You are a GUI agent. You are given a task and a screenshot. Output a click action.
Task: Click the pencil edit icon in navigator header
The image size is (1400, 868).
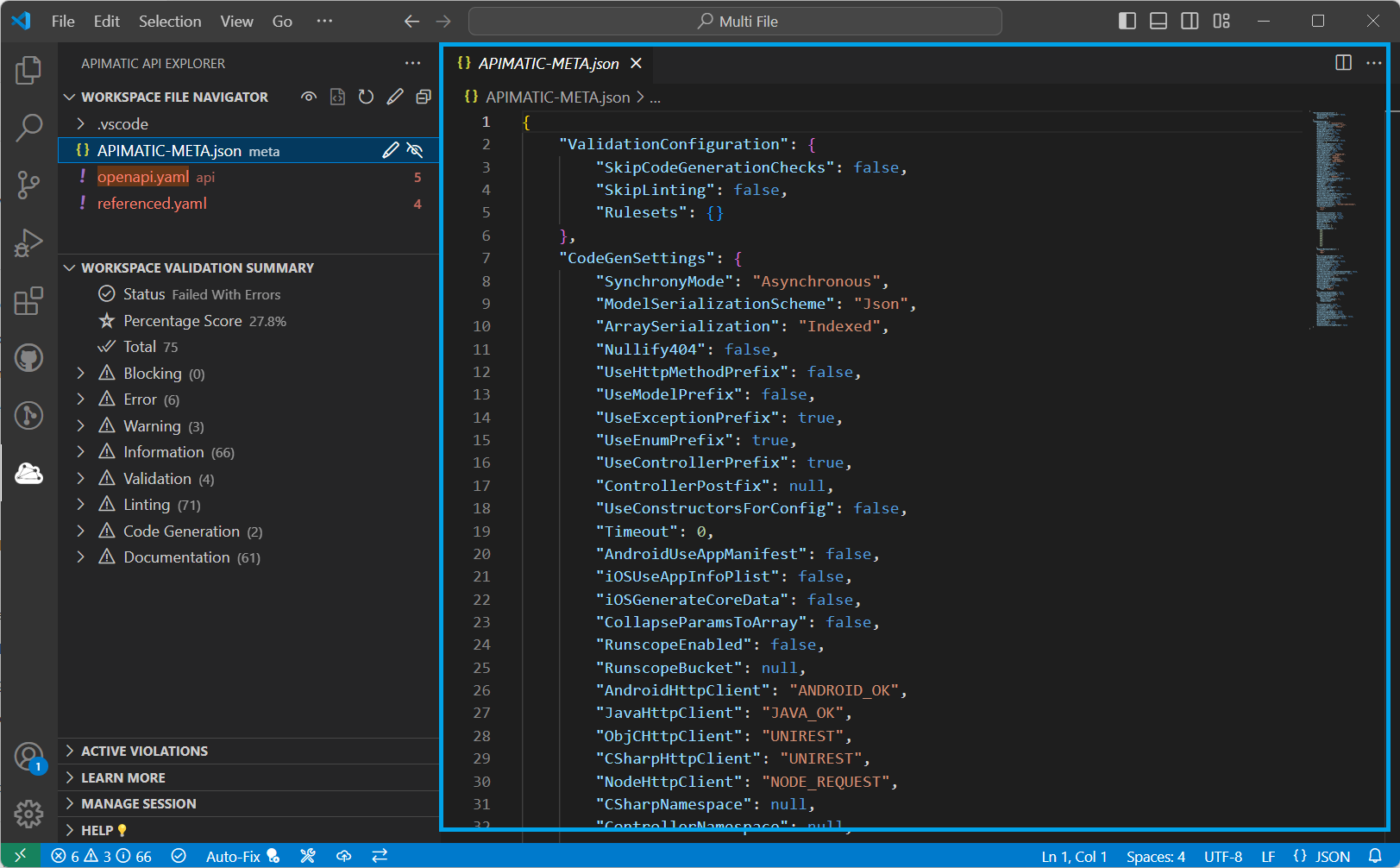(x=395, y=97)
